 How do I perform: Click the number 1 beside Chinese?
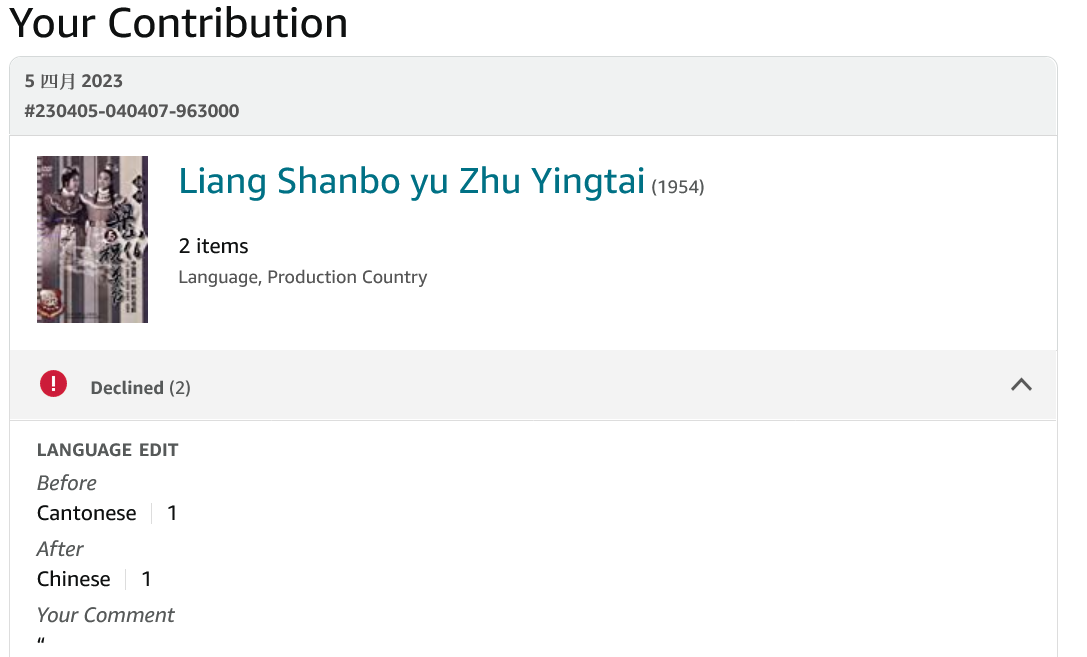click(x=146, y=579)
